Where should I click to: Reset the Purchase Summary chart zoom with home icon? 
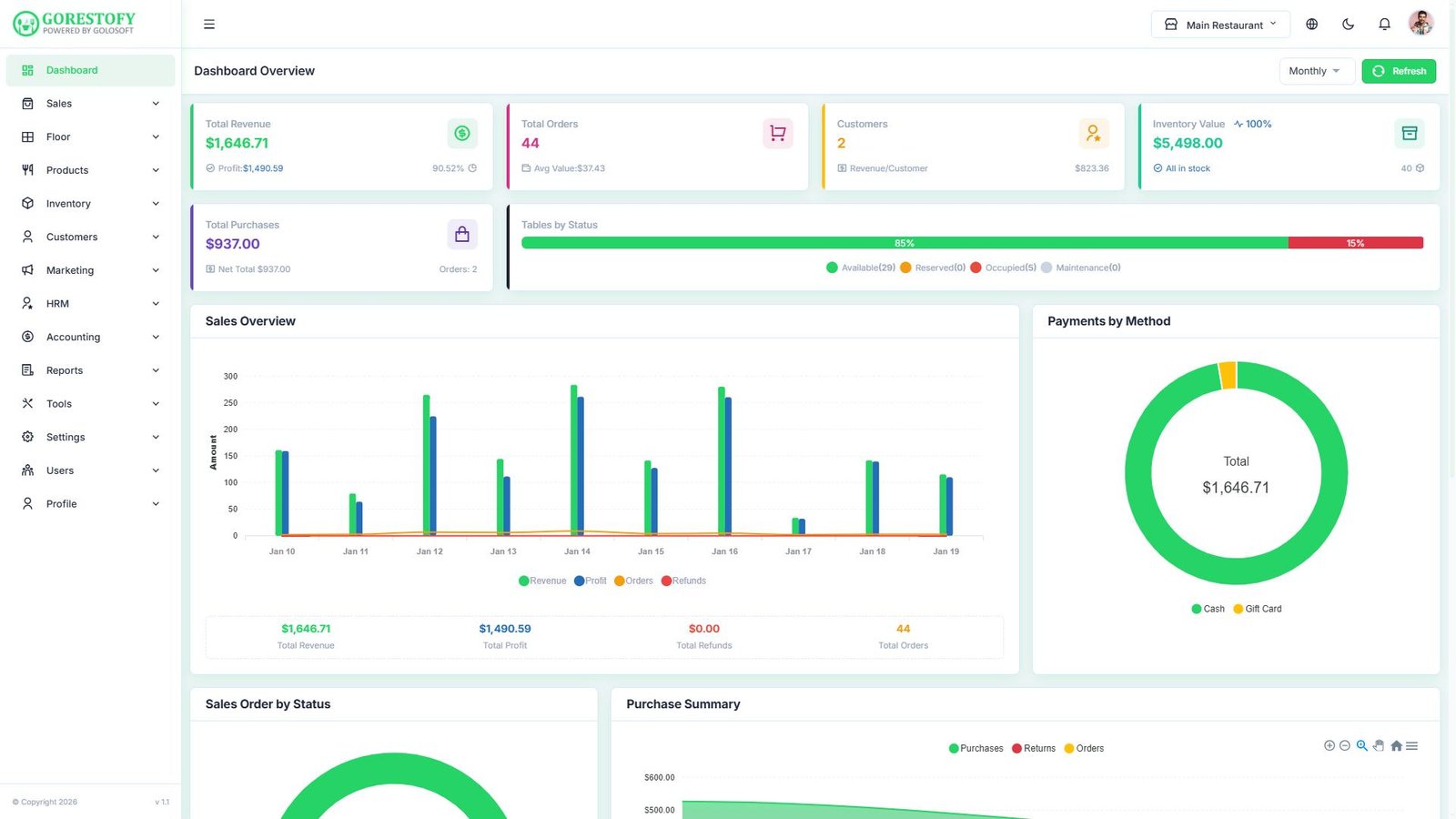pos(1396,745)
